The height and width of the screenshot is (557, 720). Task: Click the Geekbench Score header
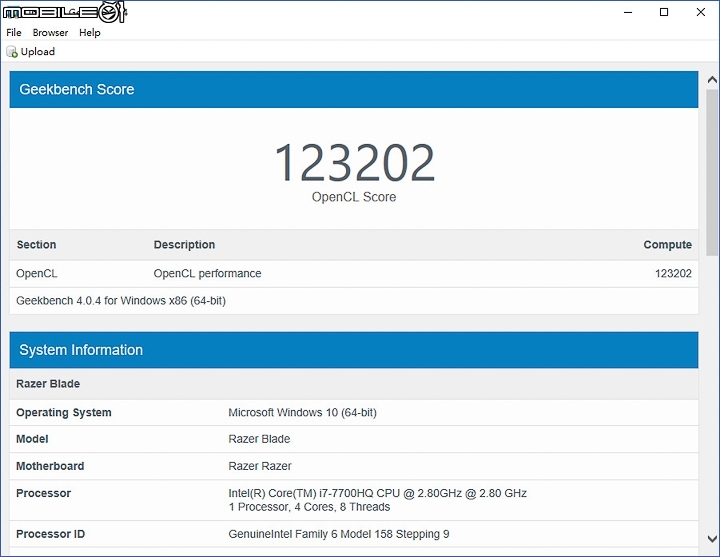(x=354, y=89)
